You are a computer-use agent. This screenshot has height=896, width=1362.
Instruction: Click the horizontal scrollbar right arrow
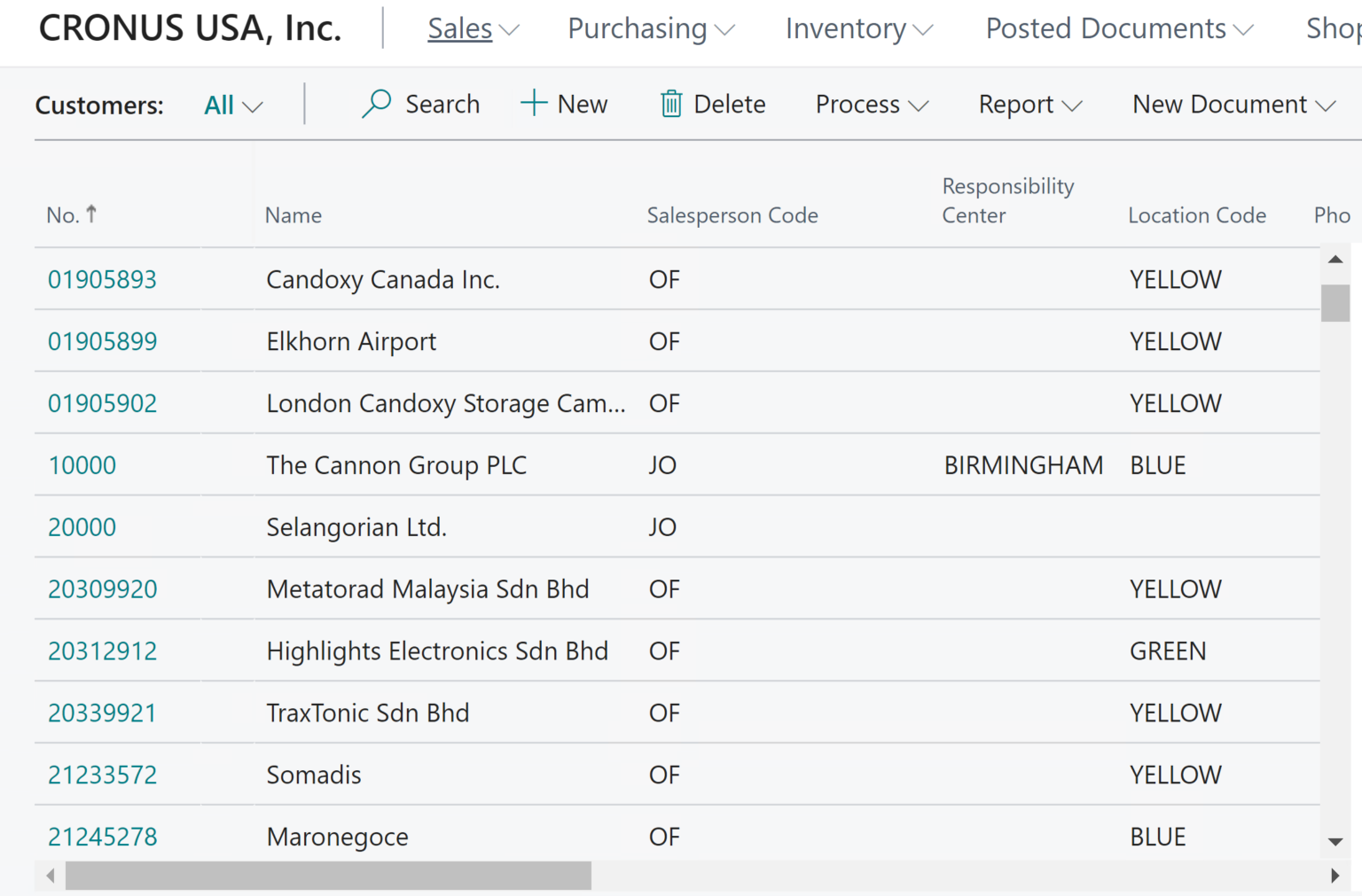coord(1335,876)
